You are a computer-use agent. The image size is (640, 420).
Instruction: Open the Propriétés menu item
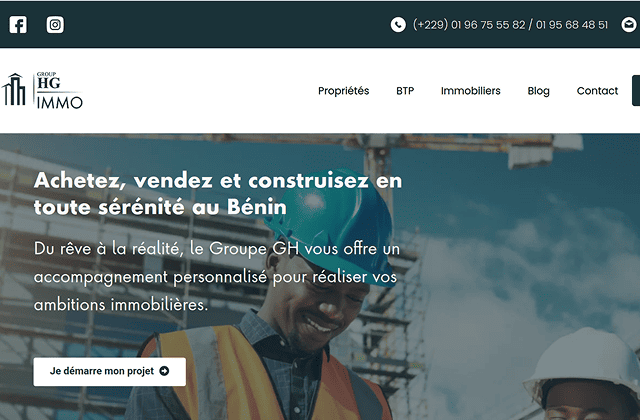tap(343, 91)
